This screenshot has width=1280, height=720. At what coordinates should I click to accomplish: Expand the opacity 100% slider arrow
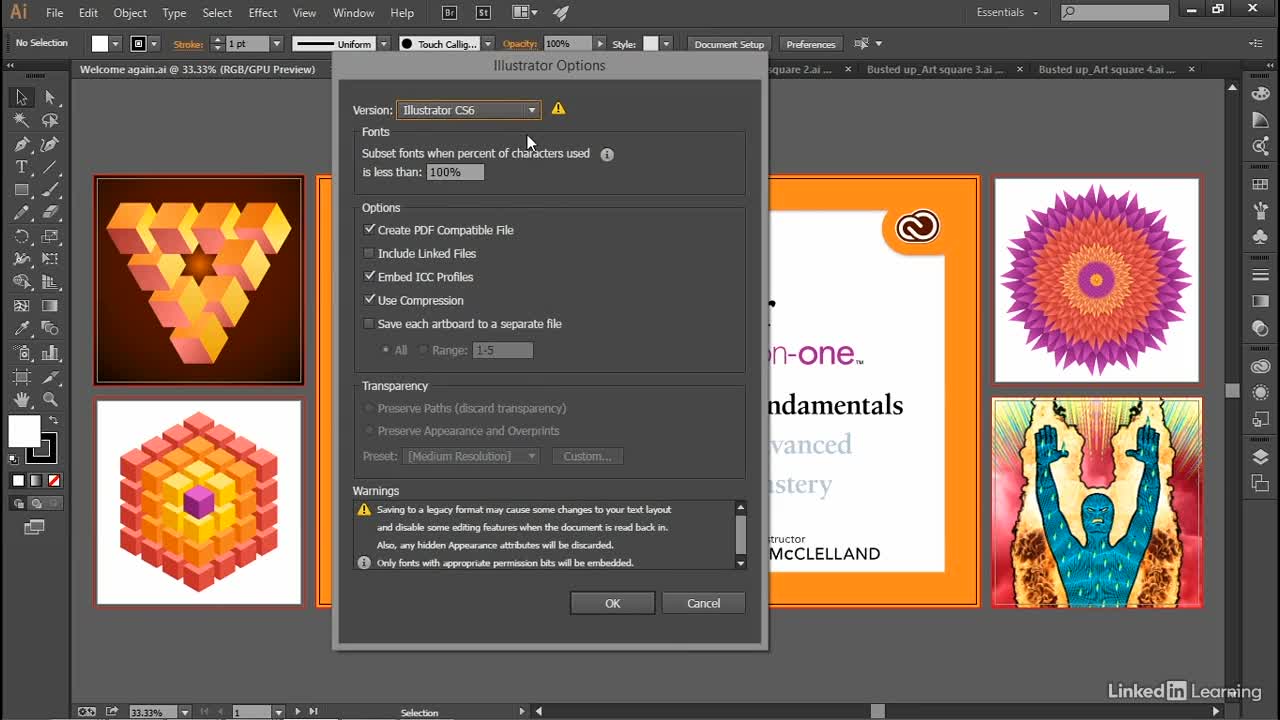(x=600, y=44)
